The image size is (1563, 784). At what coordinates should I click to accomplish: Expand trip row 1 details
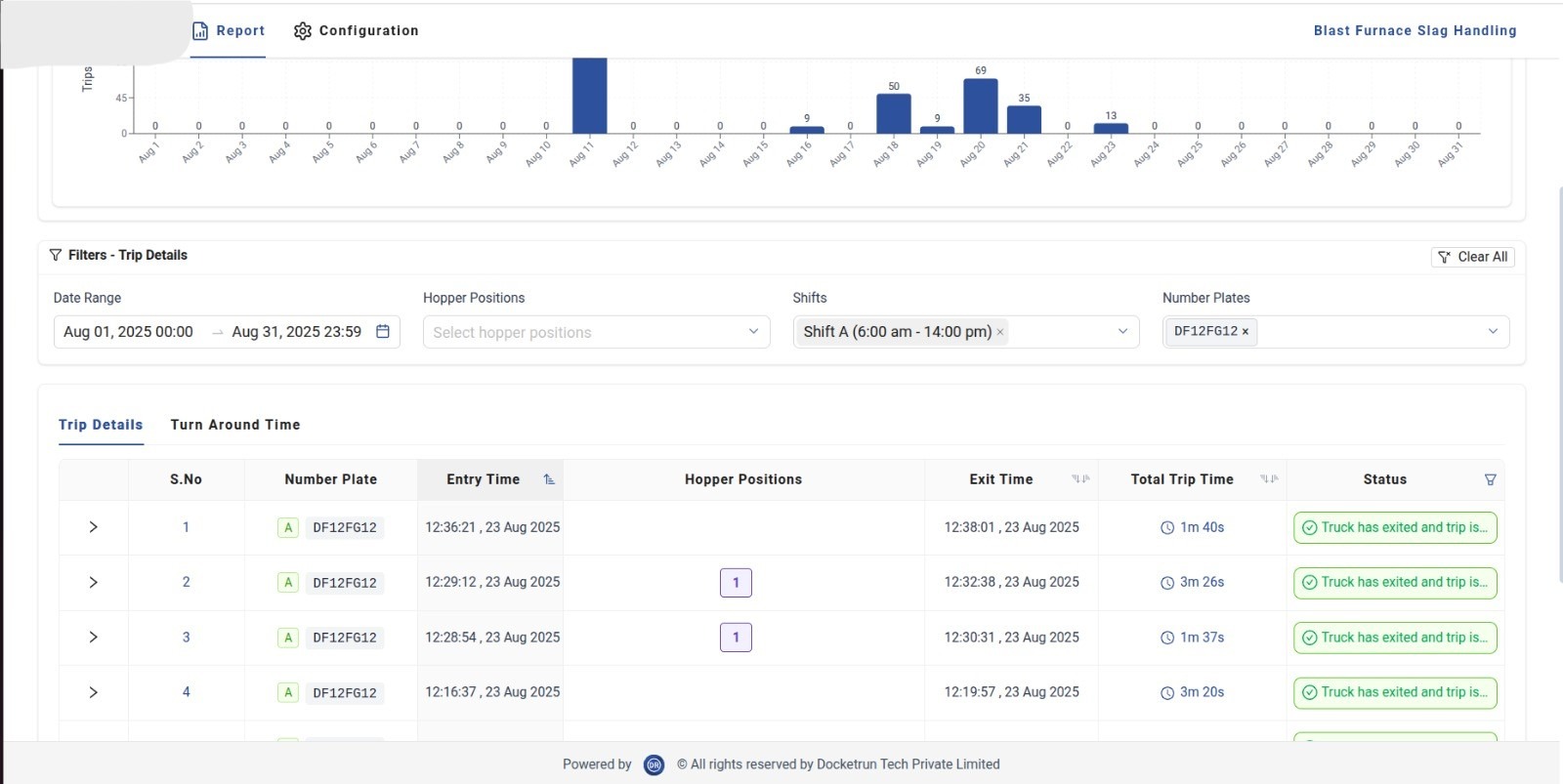click(93, 527)
